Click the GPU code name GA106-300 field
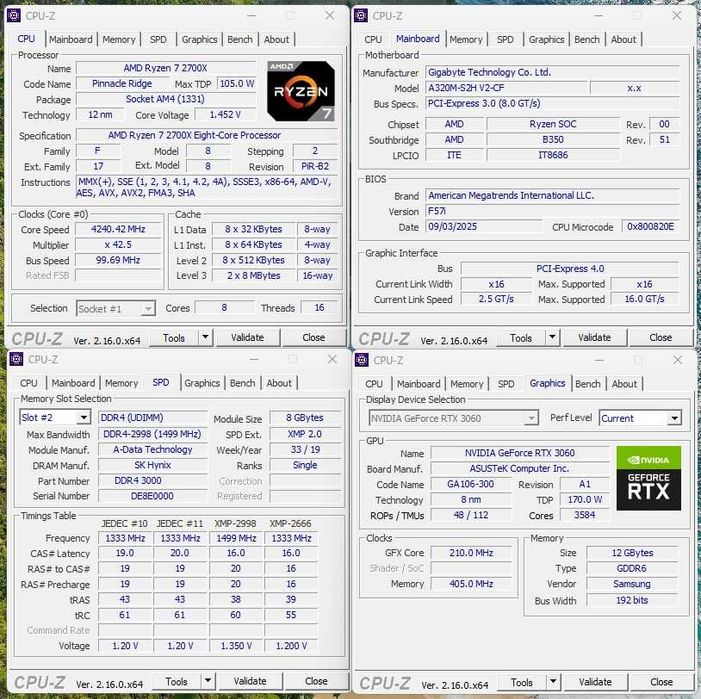Image resolution: width=701 pixels, height=699 pixels. point(470,484)
